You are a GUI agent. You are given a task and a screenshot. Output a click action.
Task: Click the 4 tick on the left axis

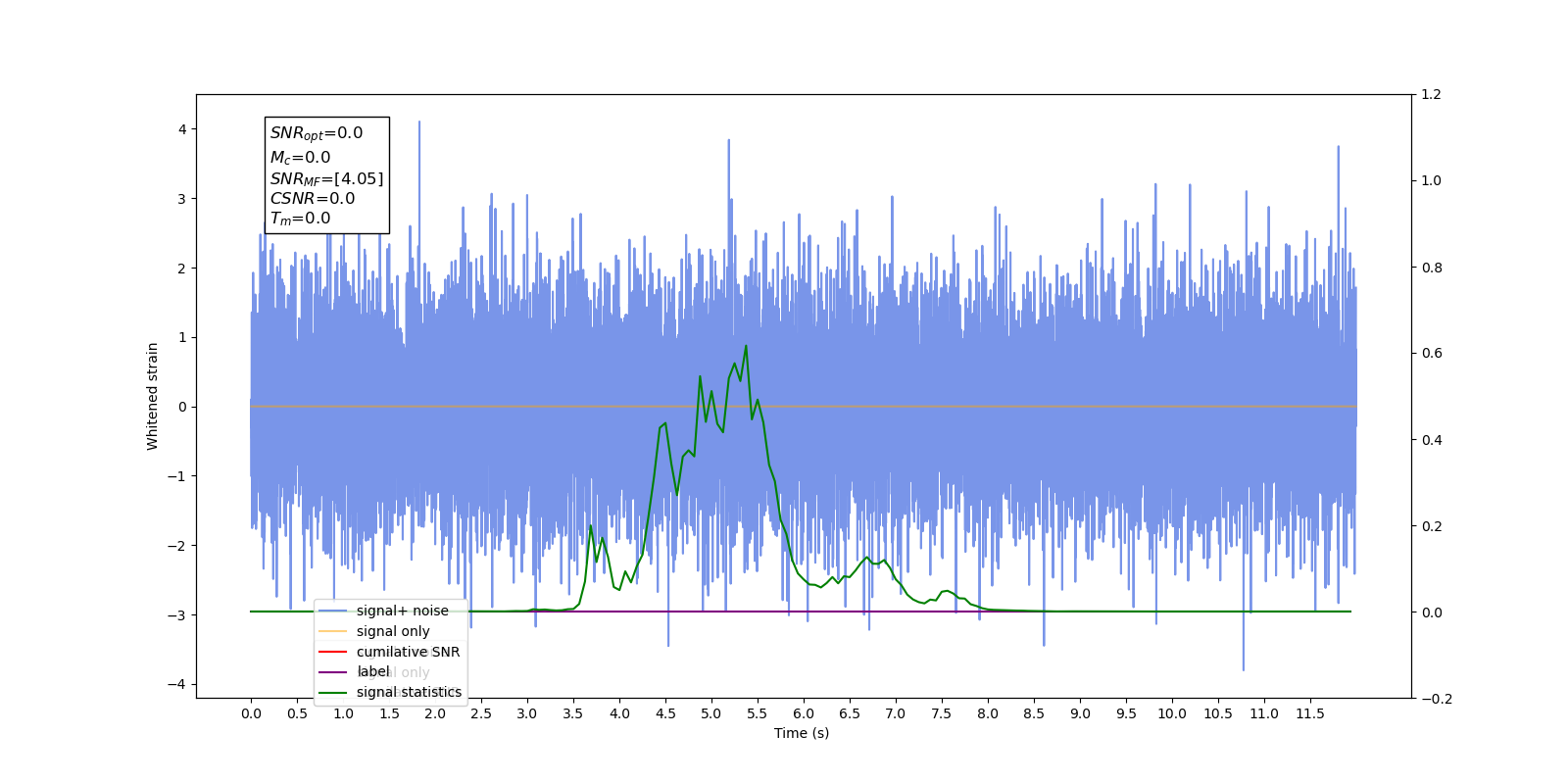pos(182,129)
